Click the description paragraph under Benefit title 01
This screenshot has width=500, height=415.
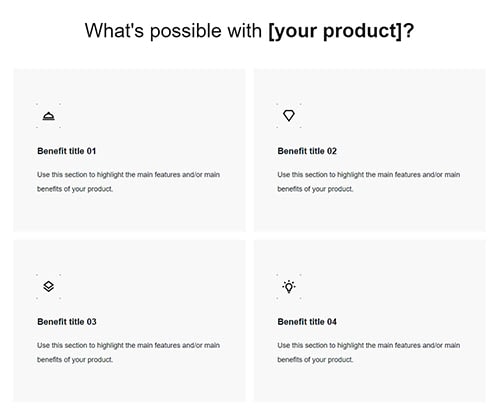[x=128, y=182]
